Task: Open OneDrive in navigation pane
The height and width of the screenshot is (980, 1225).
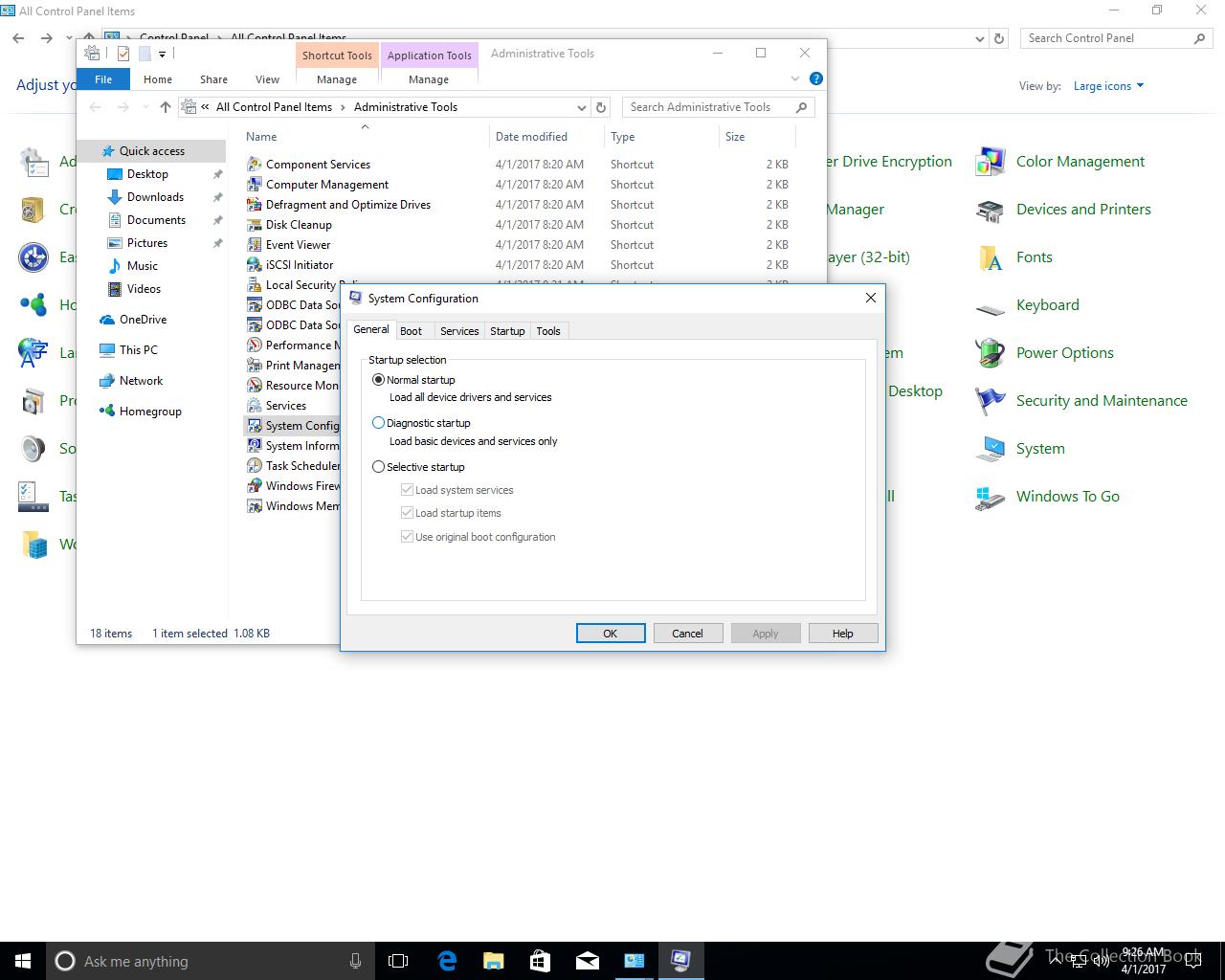Action: click(x=143, y=320)
